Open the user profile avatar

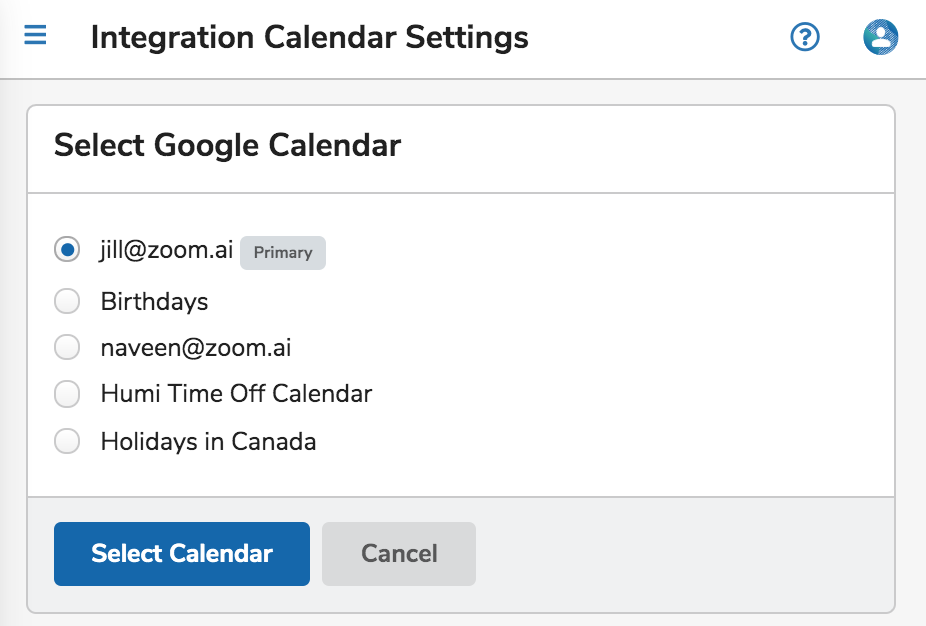pos(881,37)
